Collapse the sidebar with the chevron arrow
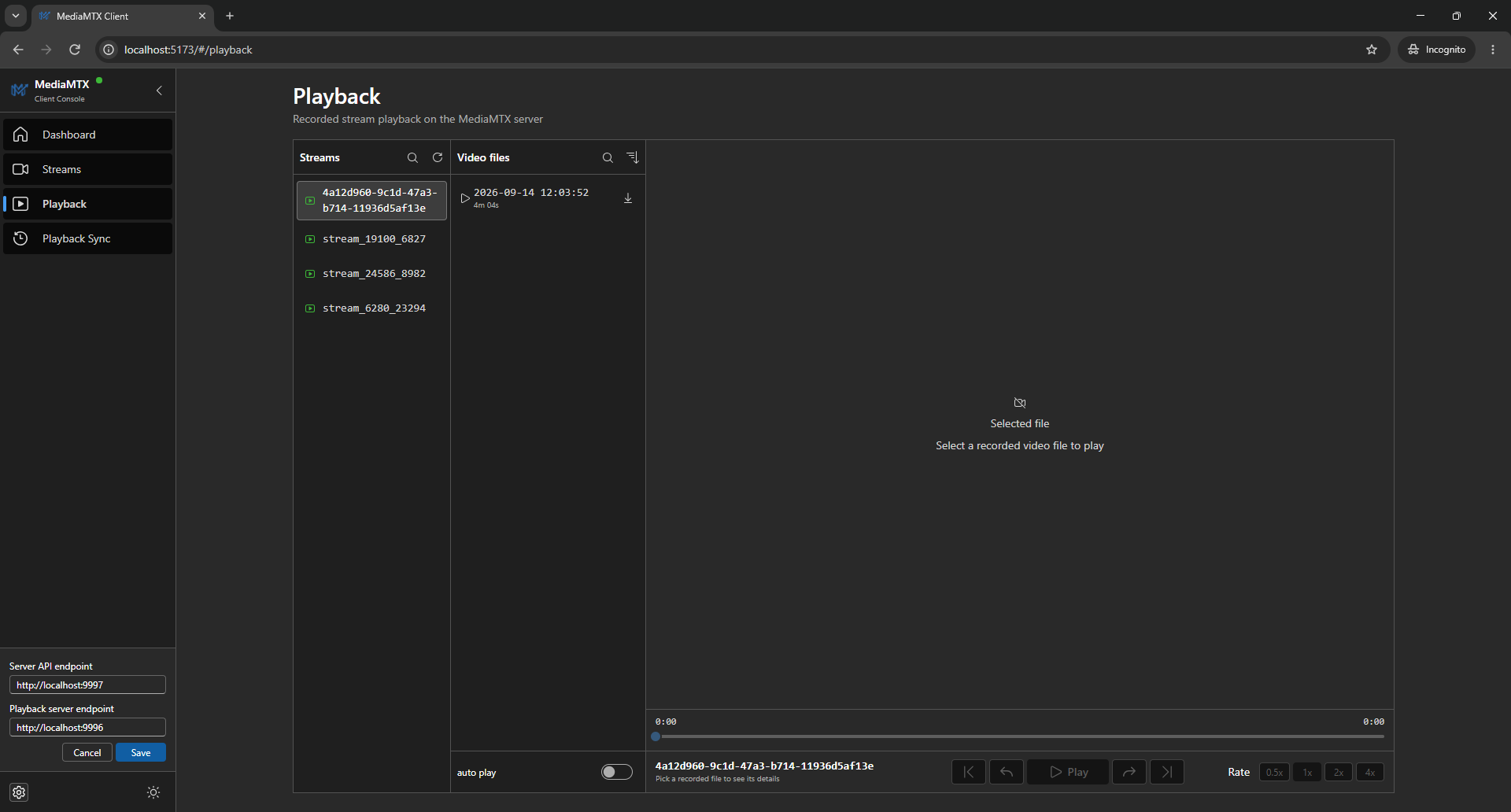 click(159, 90)
